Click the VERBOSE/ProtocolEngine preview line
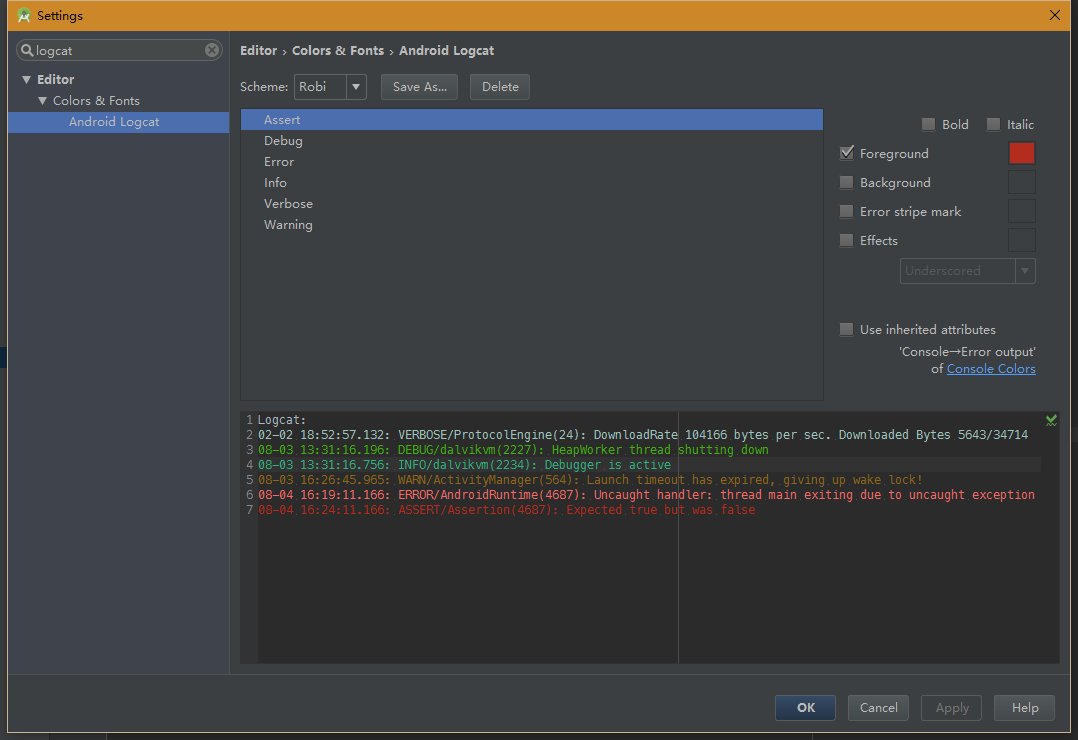 coord(643,435)
